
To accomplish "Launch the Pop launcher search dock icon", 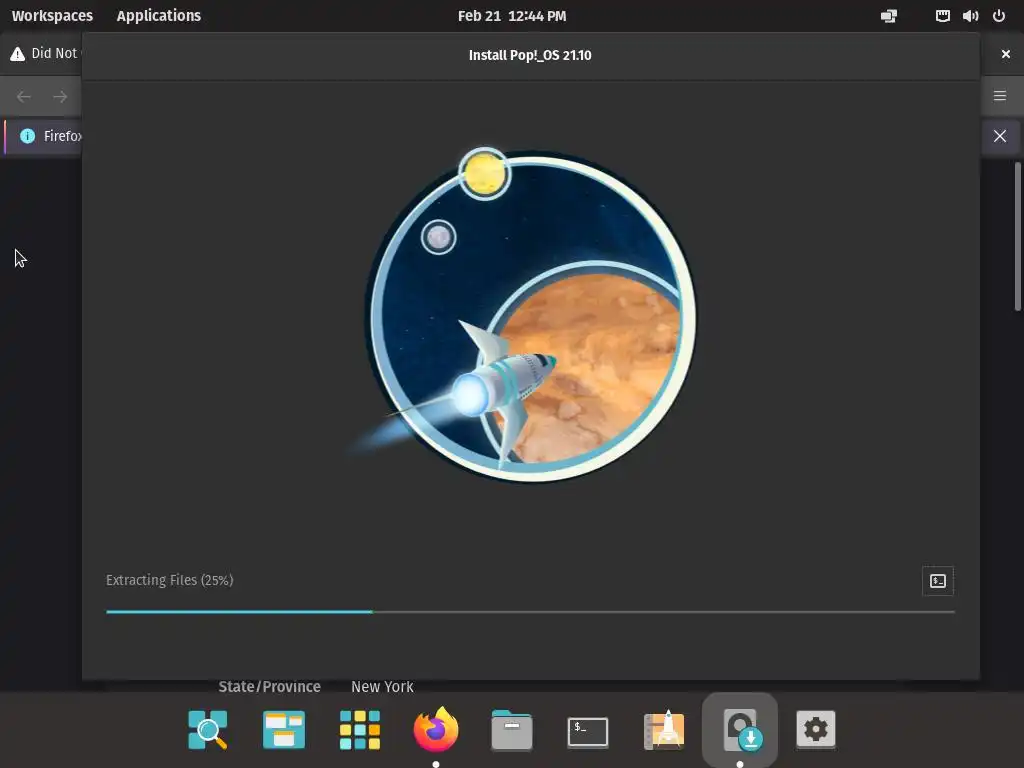I will 208,729.
